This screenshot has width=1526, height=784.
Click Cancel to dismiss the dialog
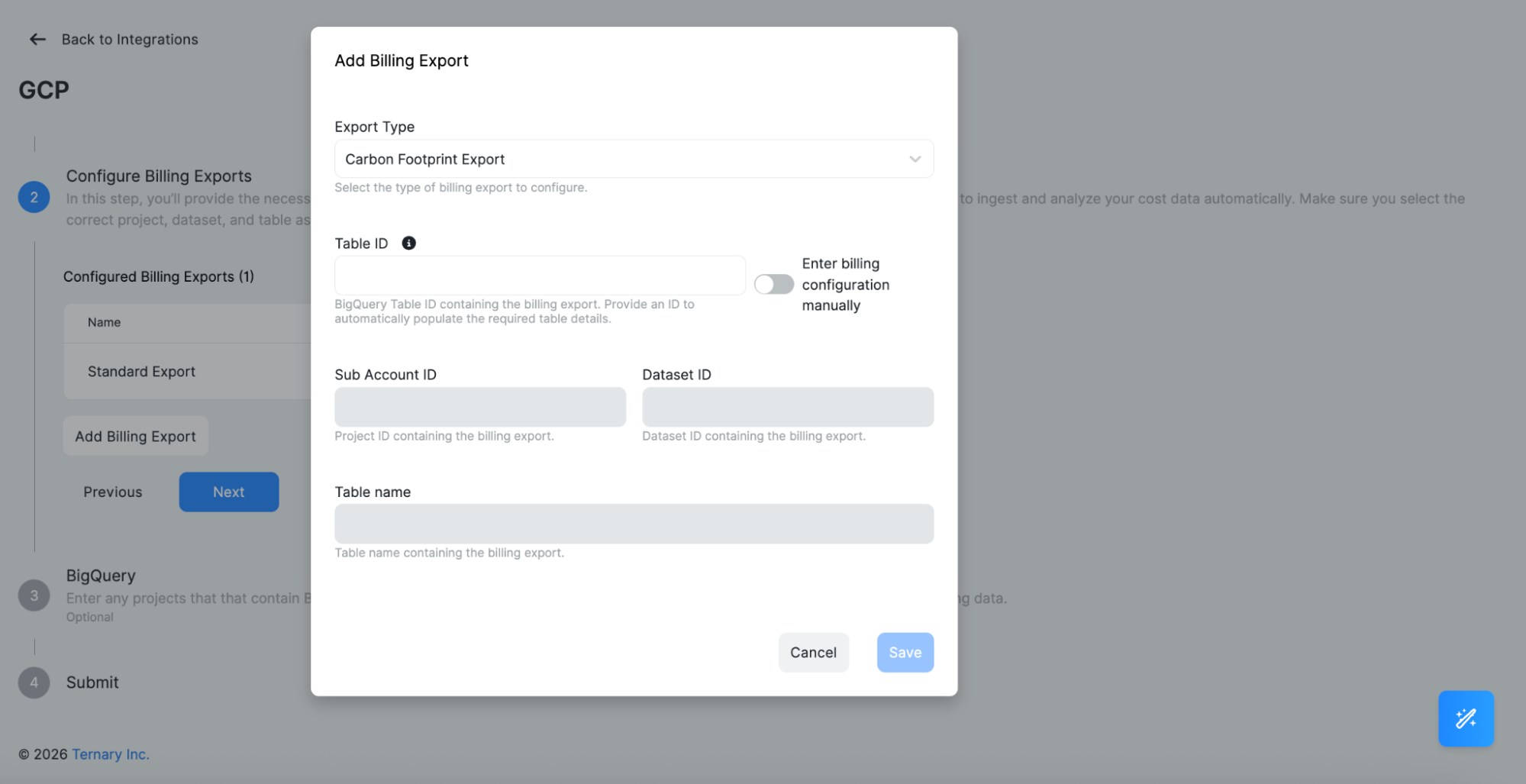click(x=813, y=652)
